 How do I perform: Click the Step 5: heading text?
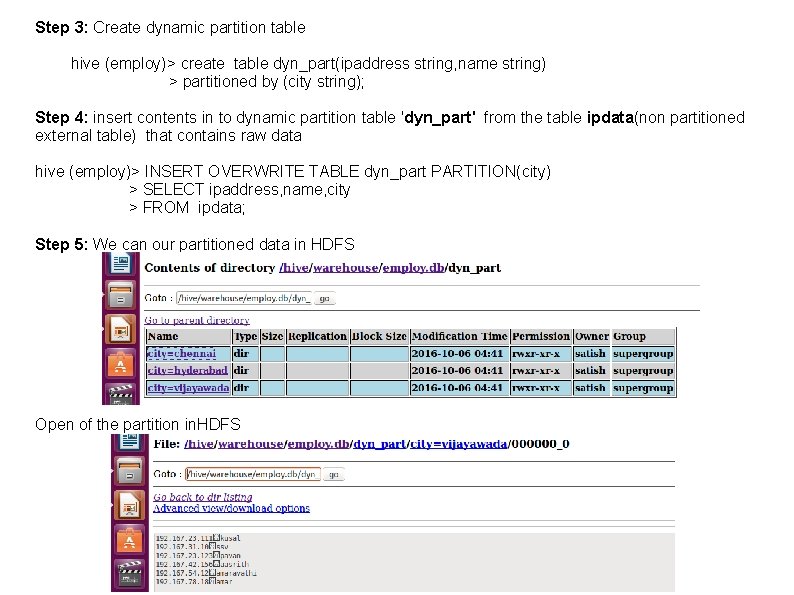[61, 245]
